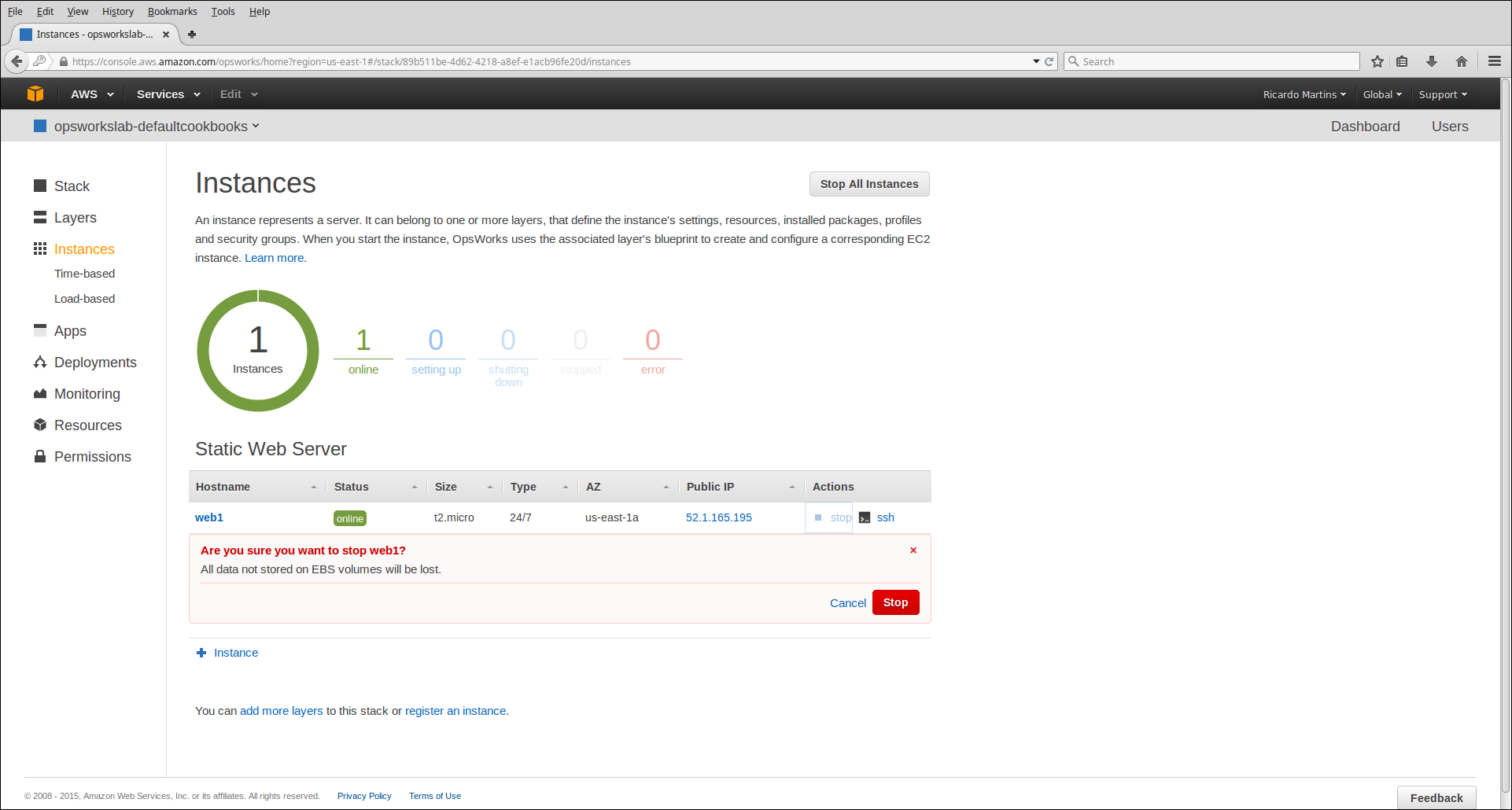The height and width of the screenshot is (810, 1512).
Task: Click the Stop All Instances button
Action: [868, 184]
